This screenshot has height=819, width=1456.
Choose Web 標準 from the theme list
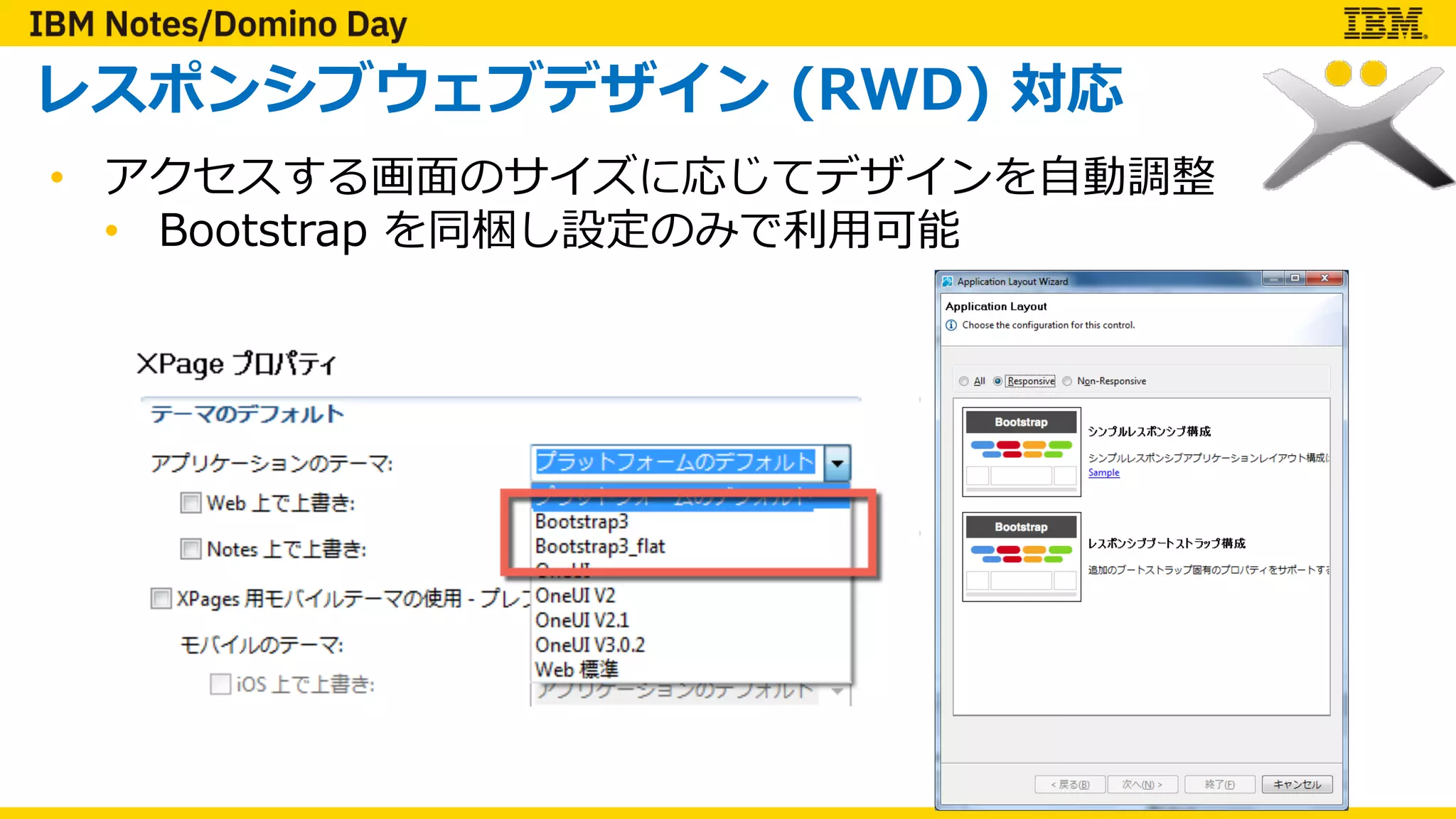[x=577, y=669]
